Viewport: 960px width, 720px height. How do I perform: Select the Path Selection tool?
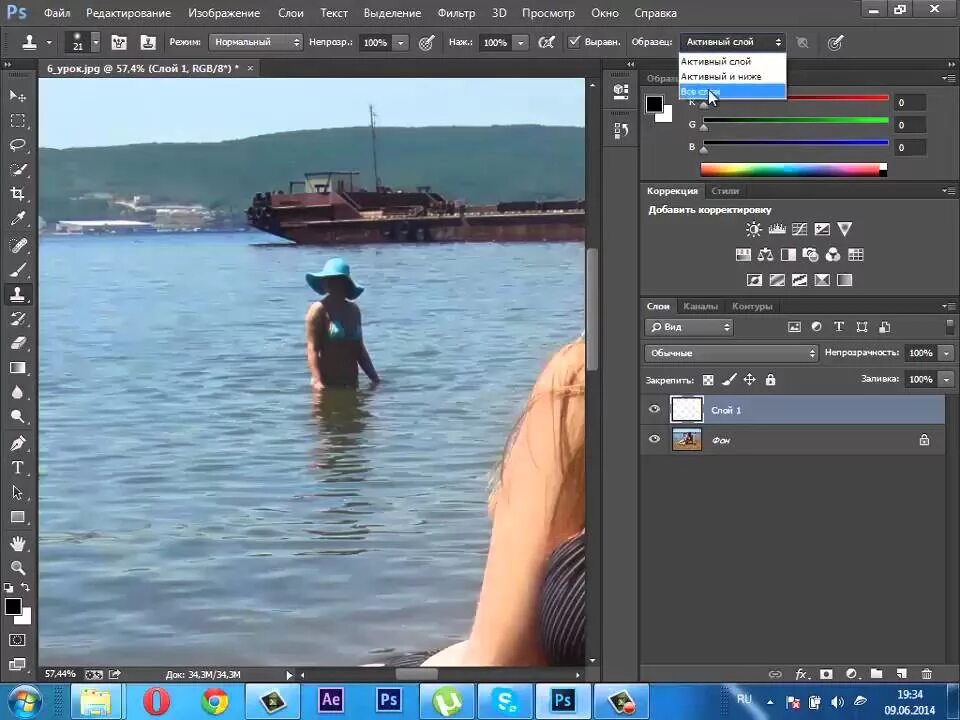click(x=17, y=492)
